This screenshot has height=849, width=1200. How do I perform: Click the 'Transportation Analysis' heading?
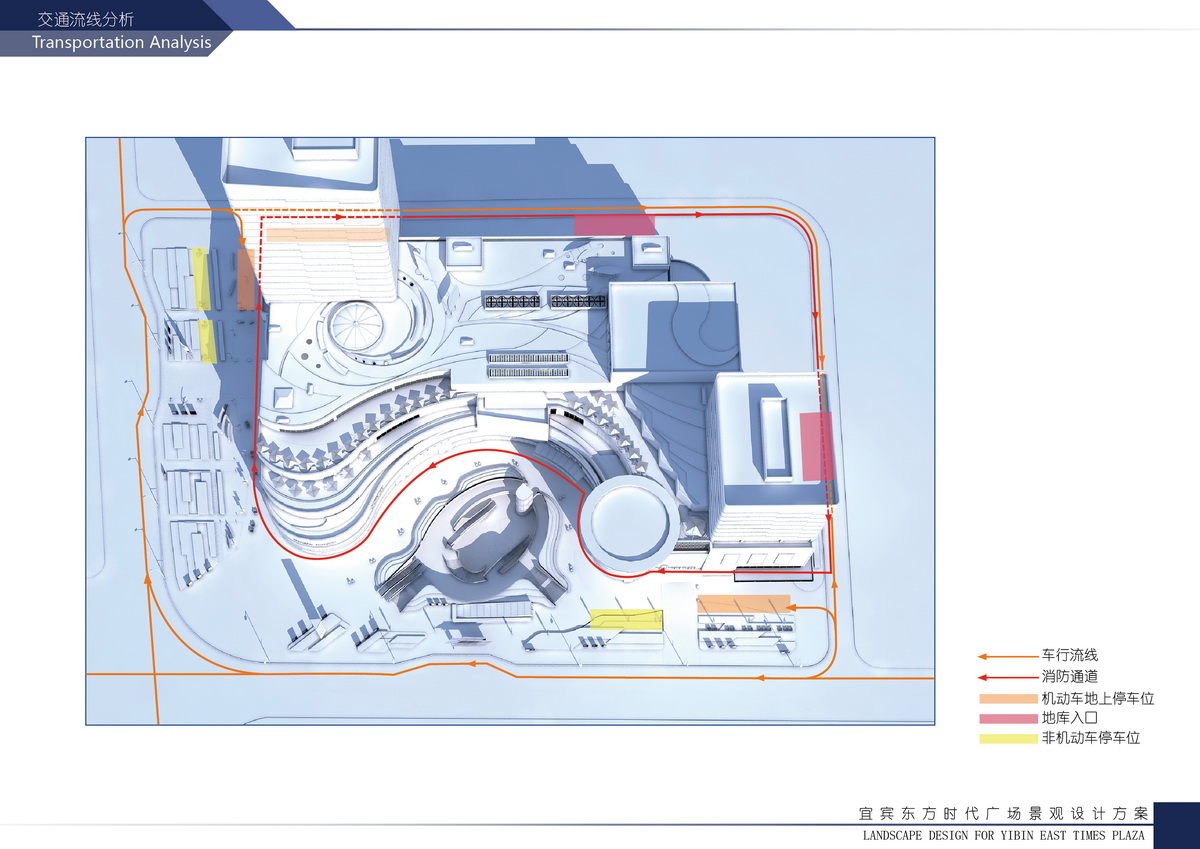[121, 43]
